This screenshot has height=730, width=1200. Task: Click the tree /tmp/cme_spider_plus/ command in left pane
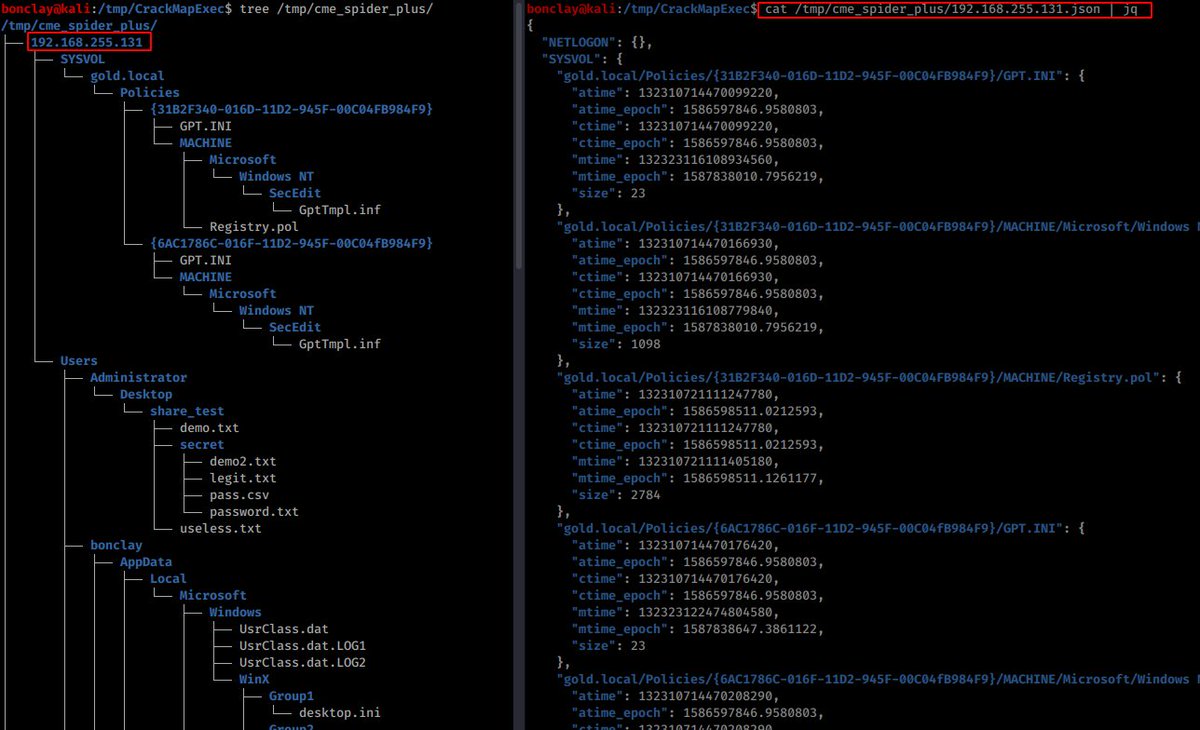point(337,9)
